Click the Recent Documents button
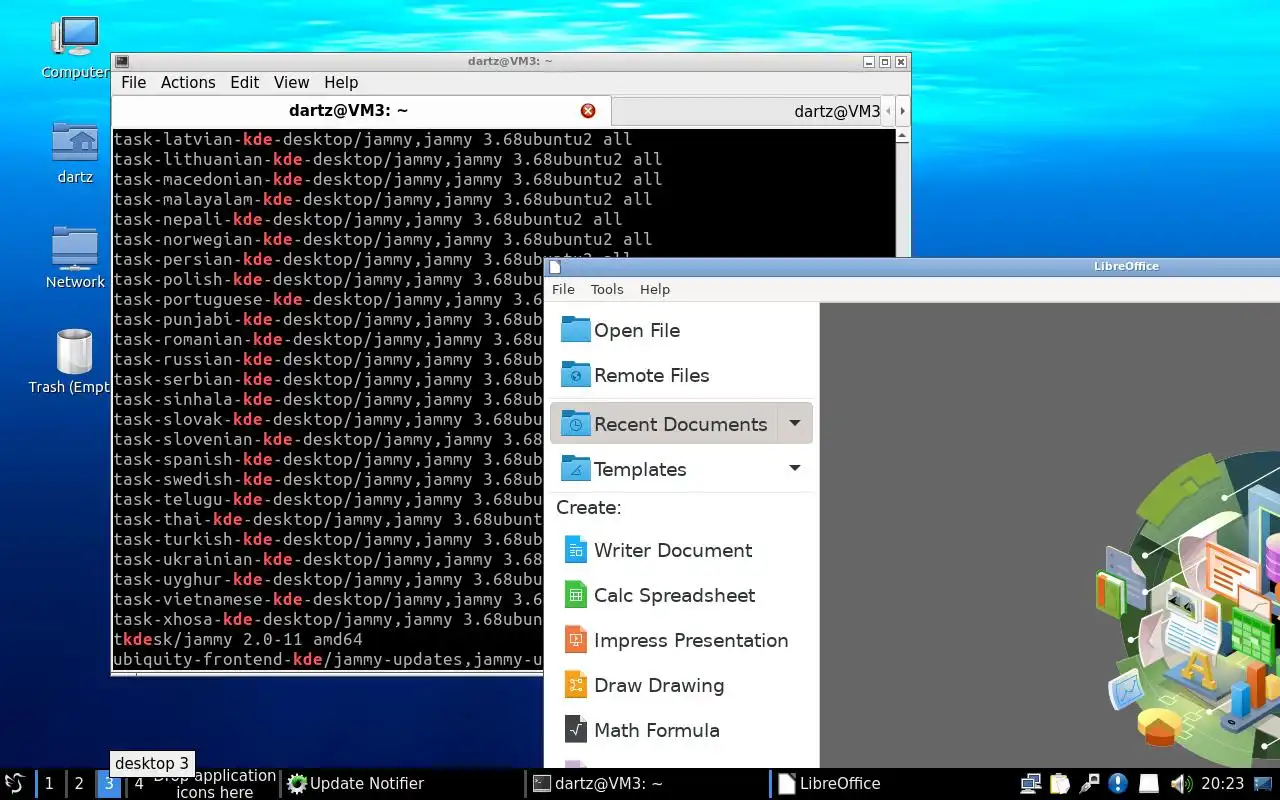The height and width of the screenshot is (800, 1280). [664, 424]
